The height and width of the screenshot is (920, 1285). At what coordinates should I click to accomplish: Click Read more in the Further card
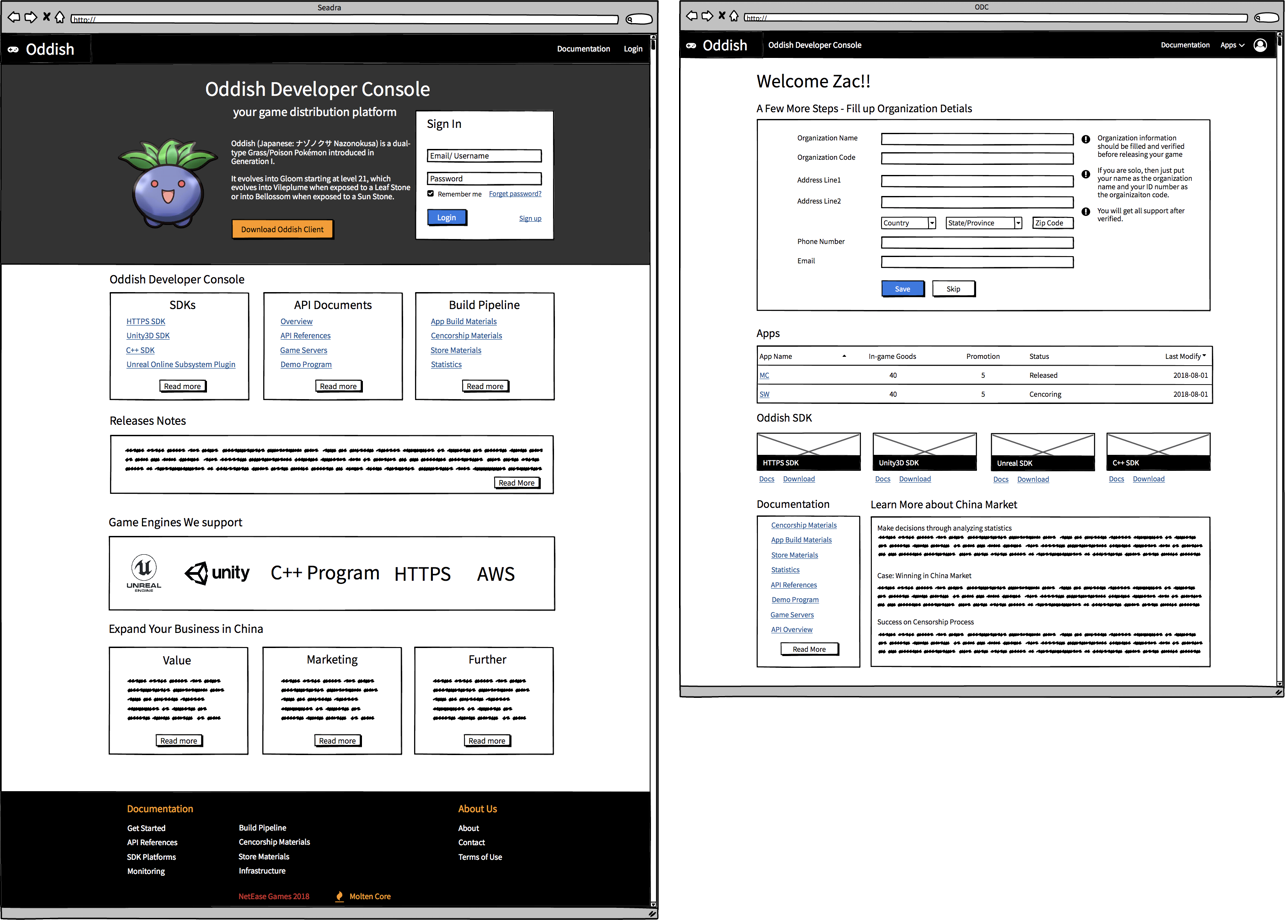point(487,741)
